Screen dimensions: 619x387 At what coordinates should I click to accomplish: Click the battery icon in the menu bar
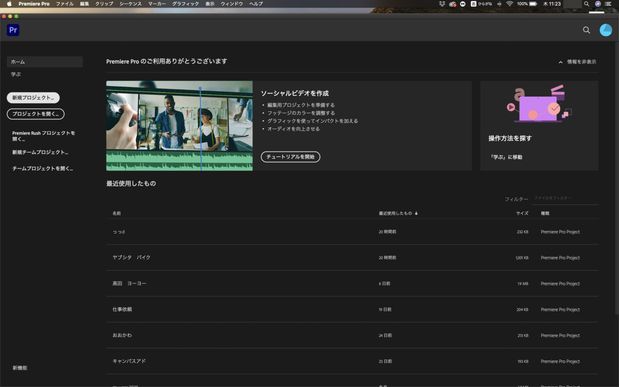coord(533,4)
